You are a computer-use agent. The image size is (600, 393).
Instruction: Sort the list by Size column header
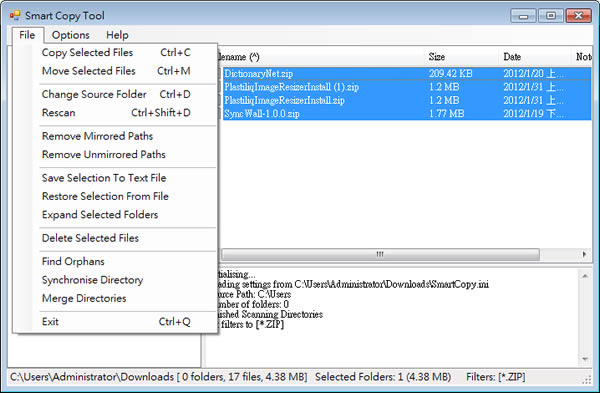[x=461, y=57]
